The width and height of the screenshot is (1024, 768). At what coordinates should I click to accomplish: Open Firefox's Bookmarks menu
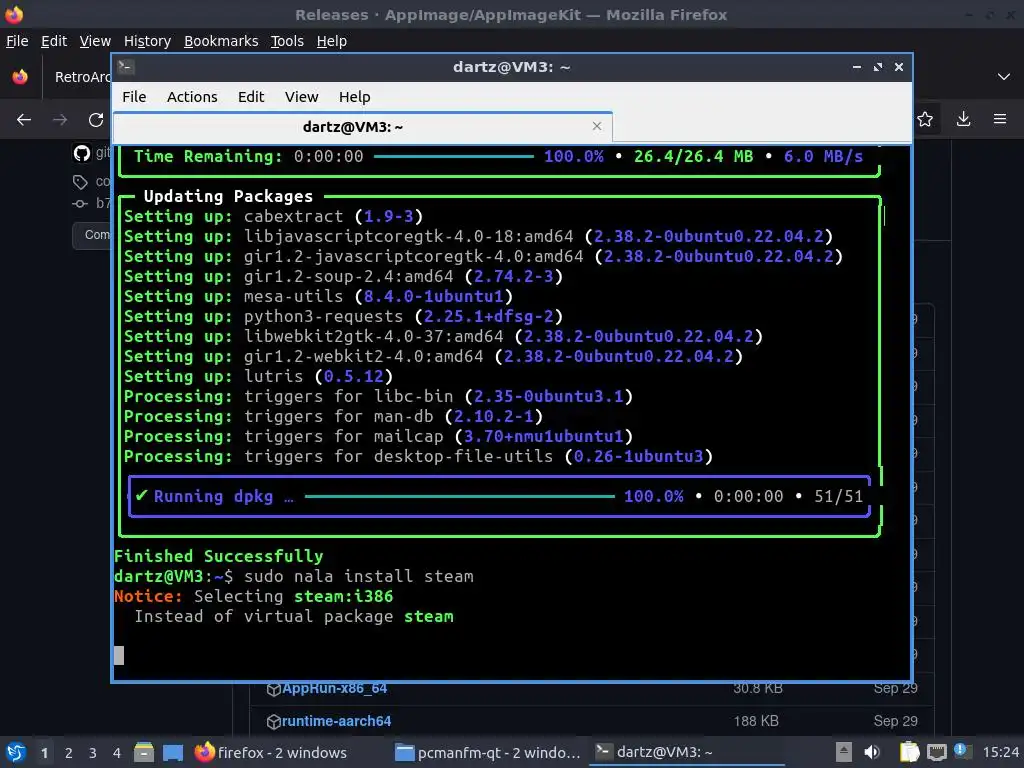tap(221, 41)
